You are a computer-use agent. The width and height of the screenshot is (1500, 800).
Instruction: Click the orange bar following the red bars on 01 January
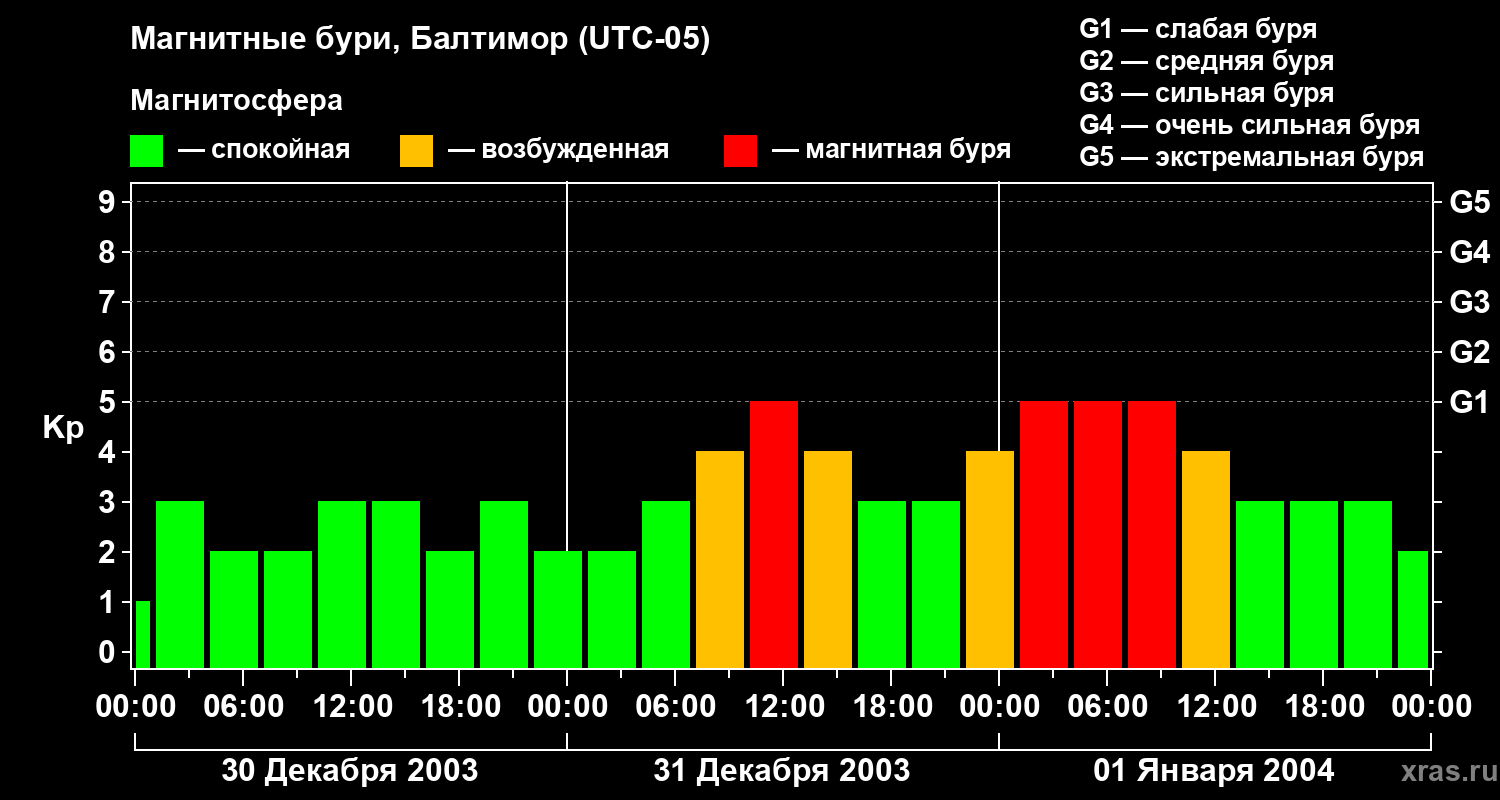[x=1206, y=560]
